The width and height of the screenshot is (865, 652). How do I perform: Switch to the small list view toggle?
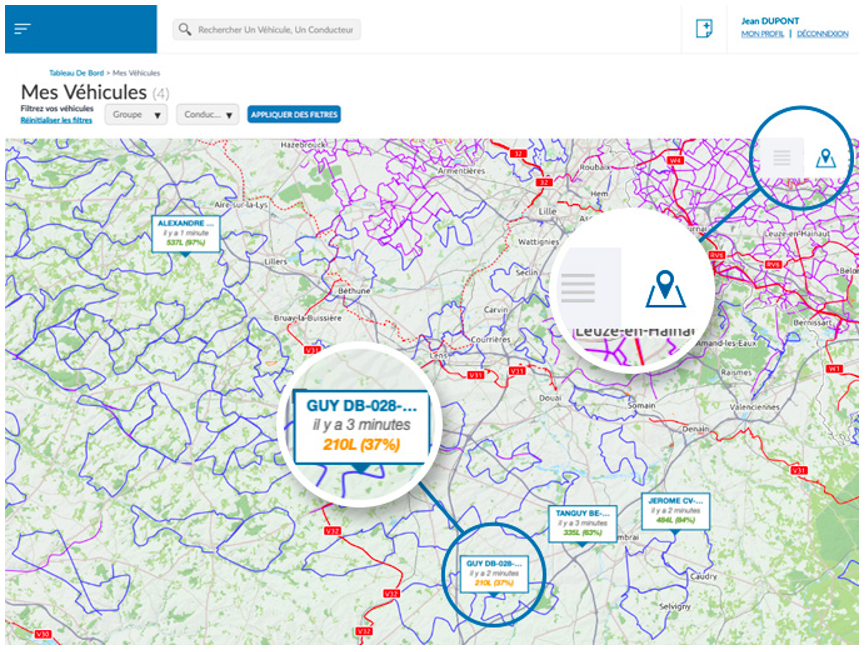point(782,157)
